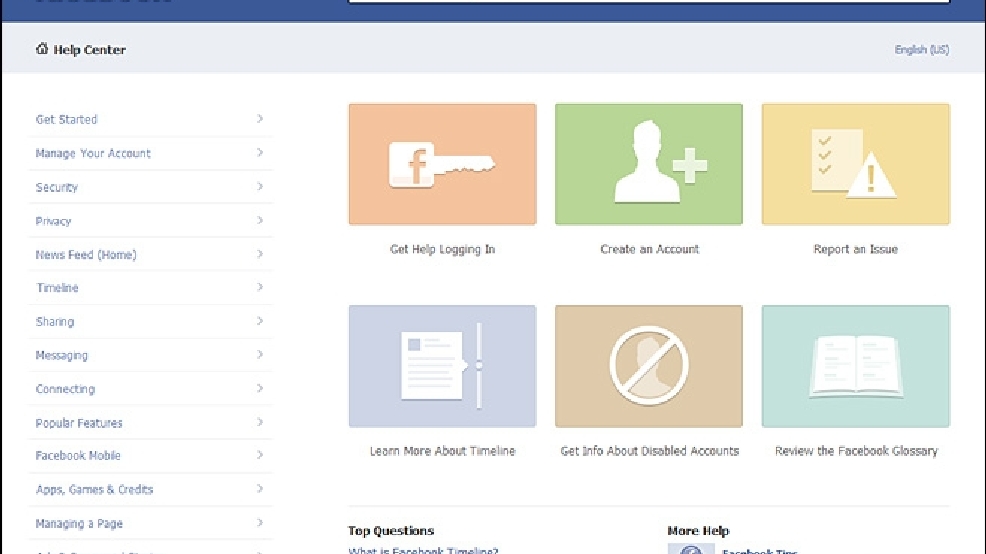The height and width of the screenshot is (554, 986).
Task: Click the Top Questions heading
Action: (391, 531)
